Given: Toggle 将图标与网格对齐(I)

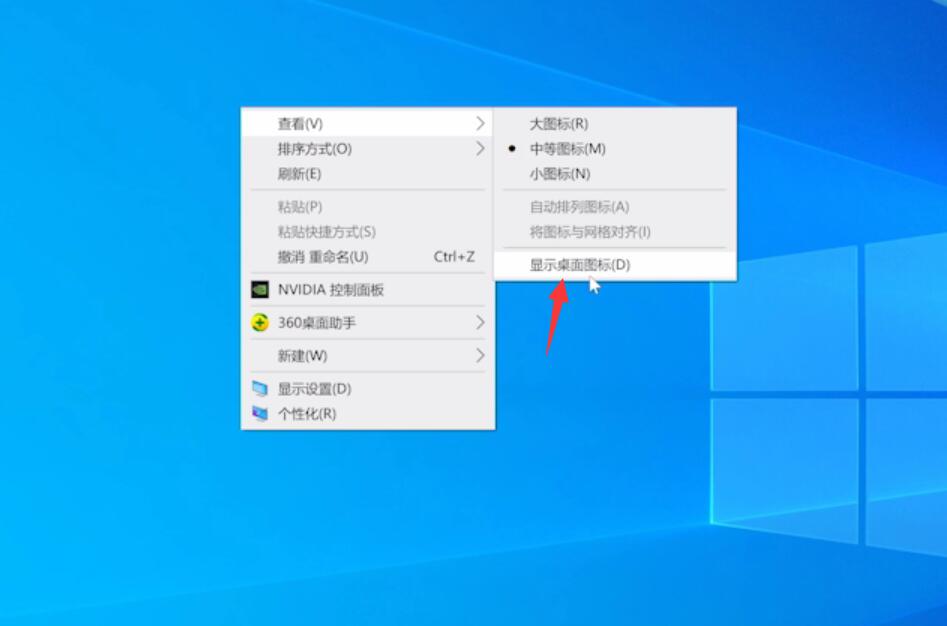Looking at the screenshot, I should (x=615, y=232).
